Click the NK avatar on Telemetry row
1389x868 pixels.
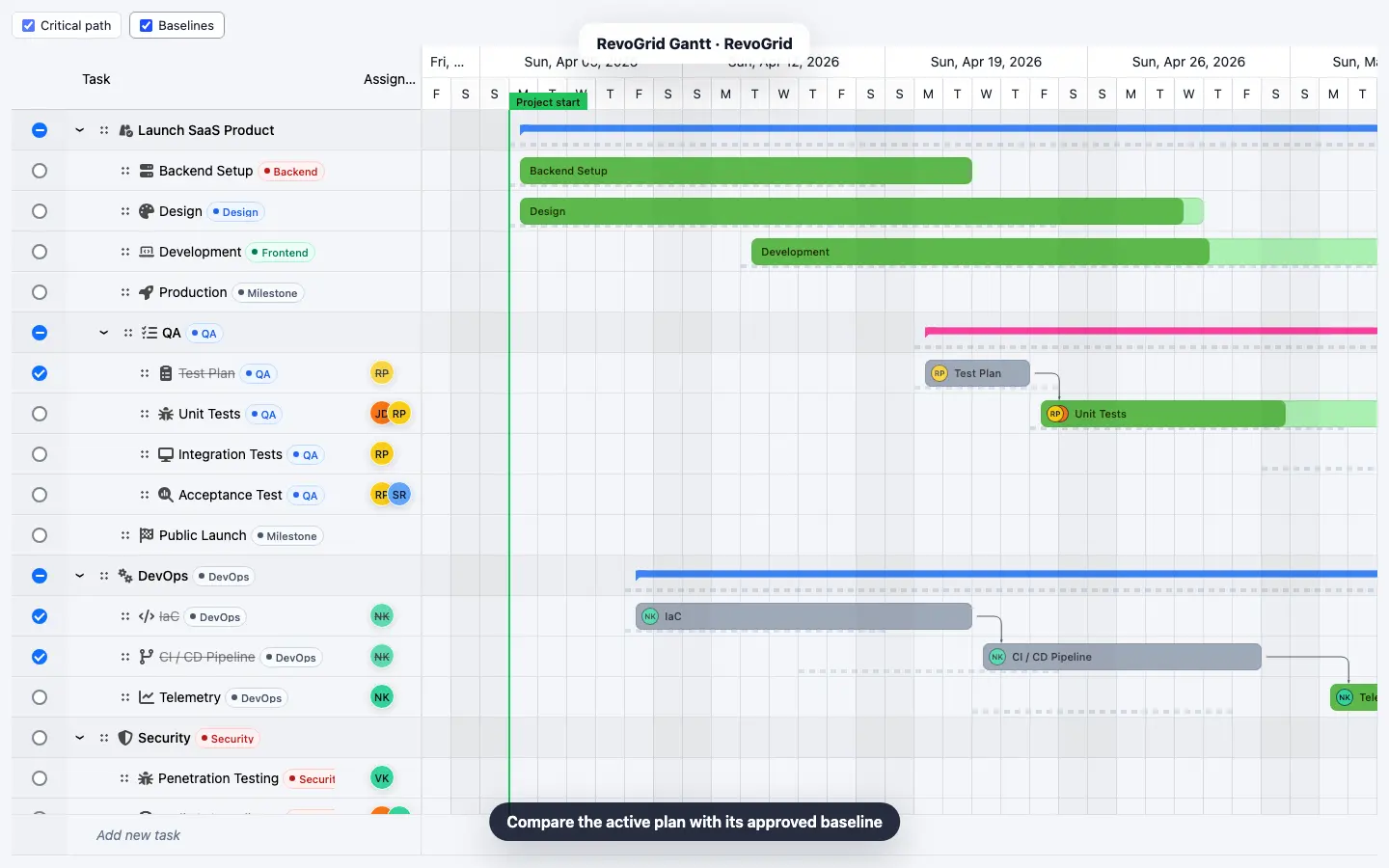[x=382, y=697]
